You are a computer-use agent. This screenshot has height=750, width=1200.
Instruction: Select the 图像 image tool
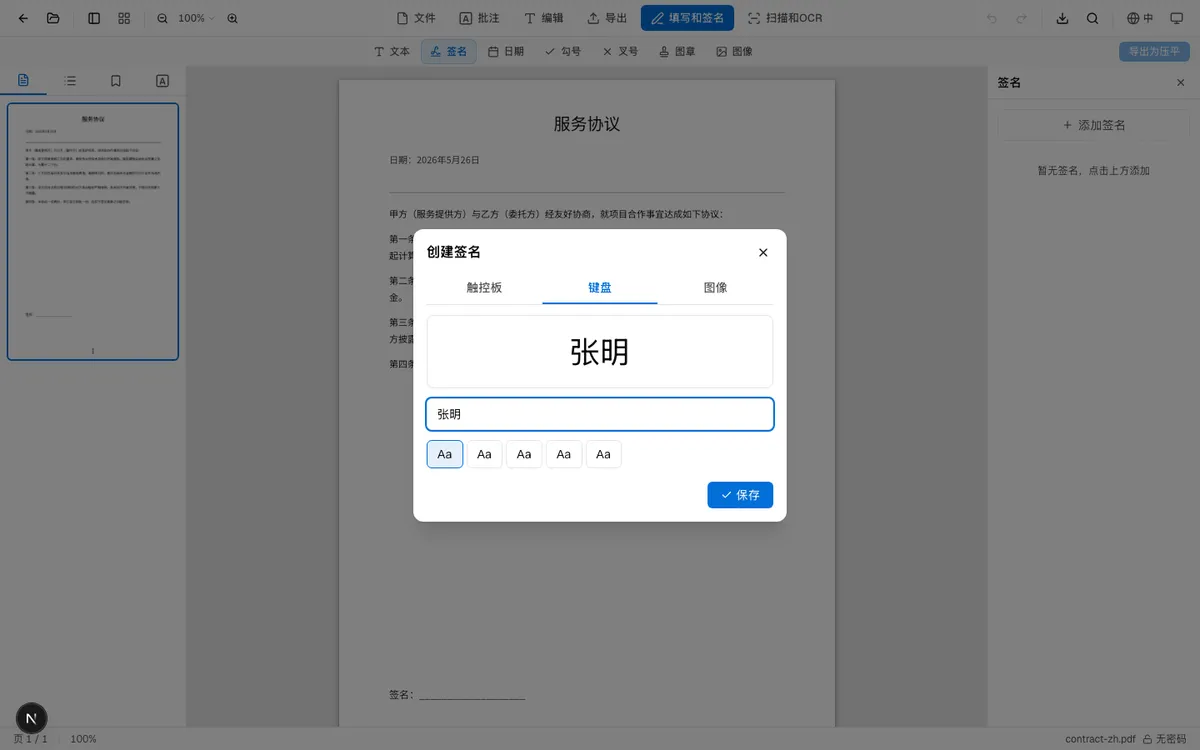coord(734,51)
